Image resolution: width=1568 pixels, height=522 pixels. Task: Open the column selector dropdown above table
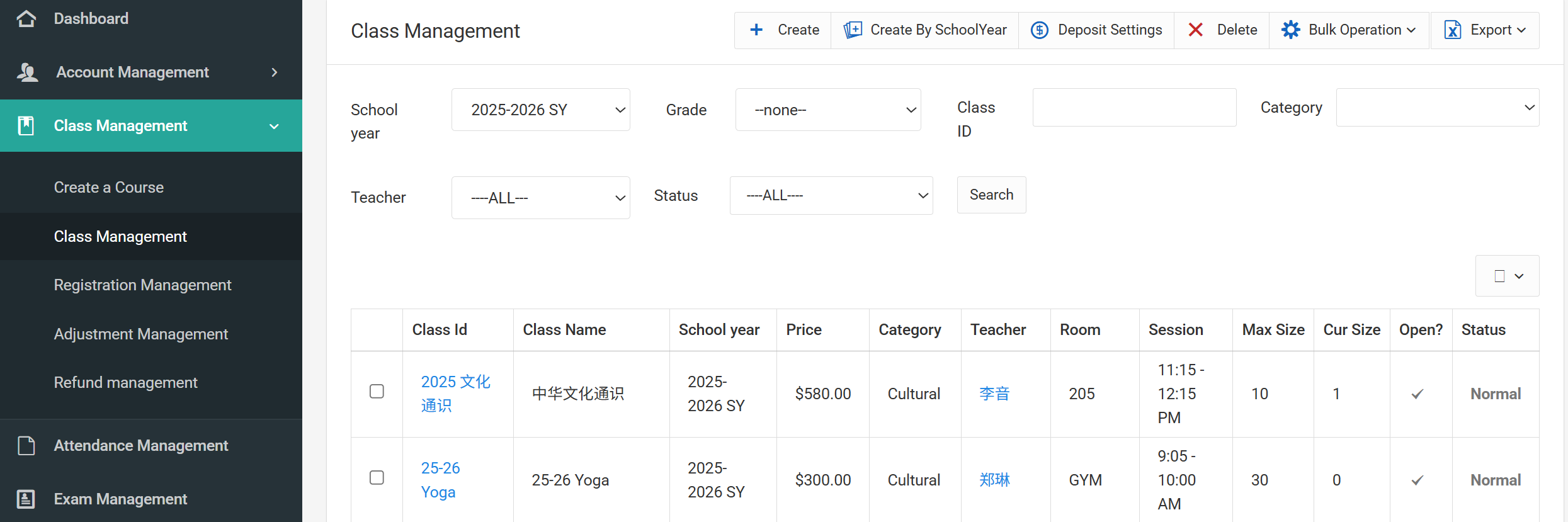[1508, 276]
